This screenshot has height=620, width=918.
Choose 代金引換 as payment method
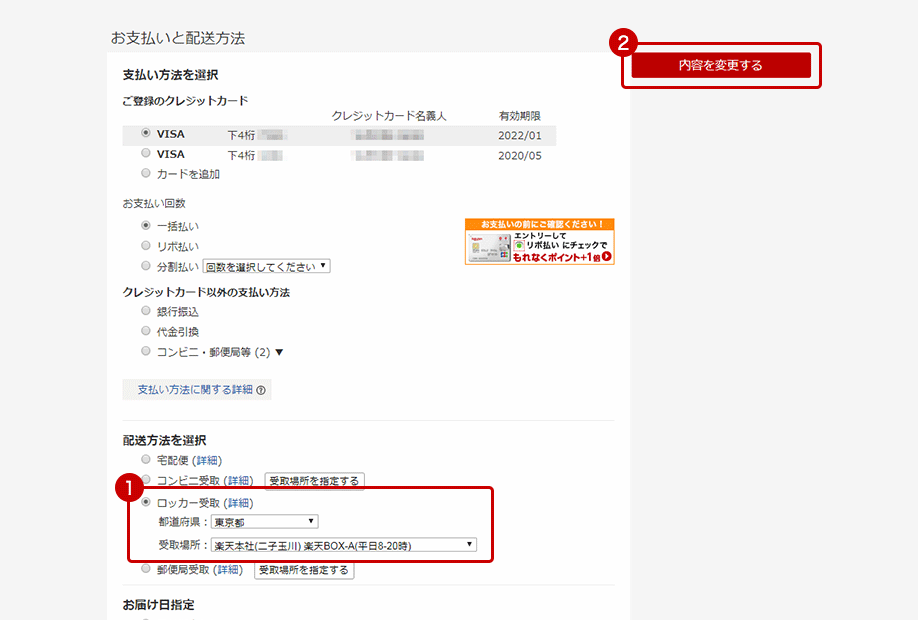(147, 331)
